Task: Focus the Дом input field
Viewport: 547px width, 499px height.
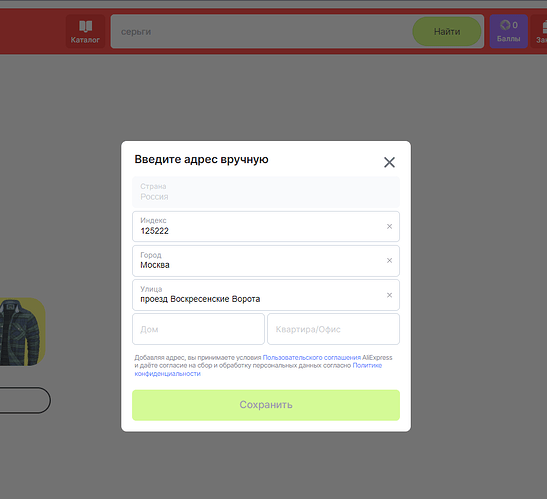Action: coord(198,329)
